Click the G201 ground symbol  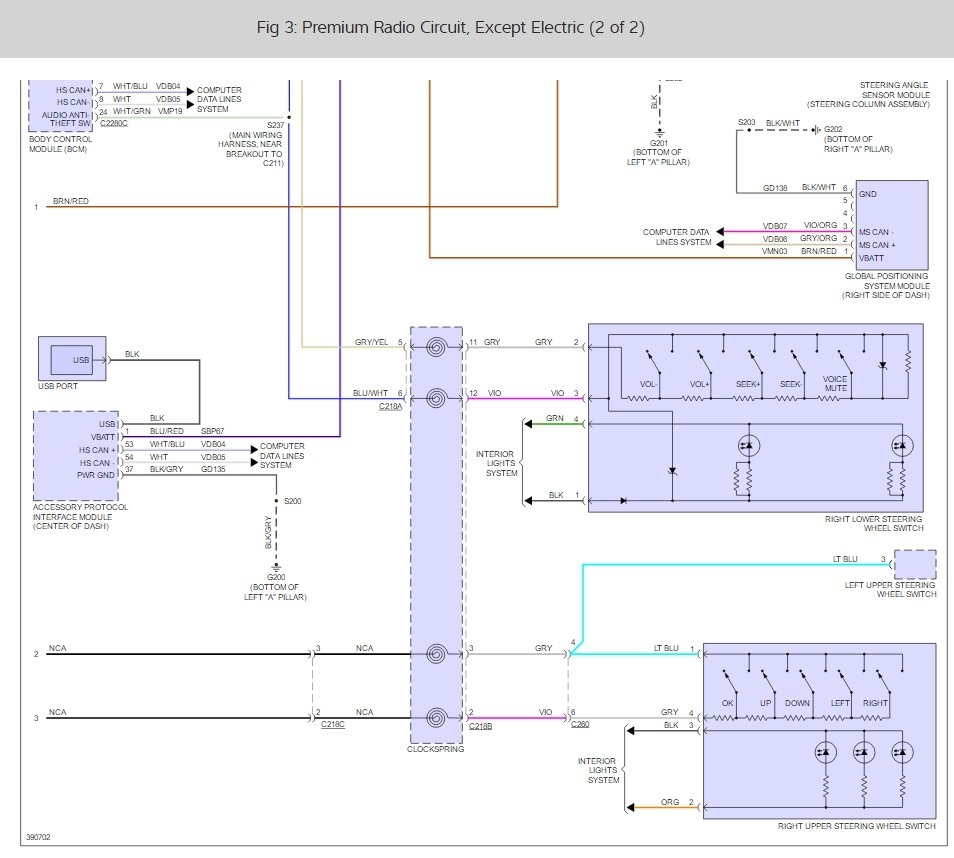[x=658, y=131]
